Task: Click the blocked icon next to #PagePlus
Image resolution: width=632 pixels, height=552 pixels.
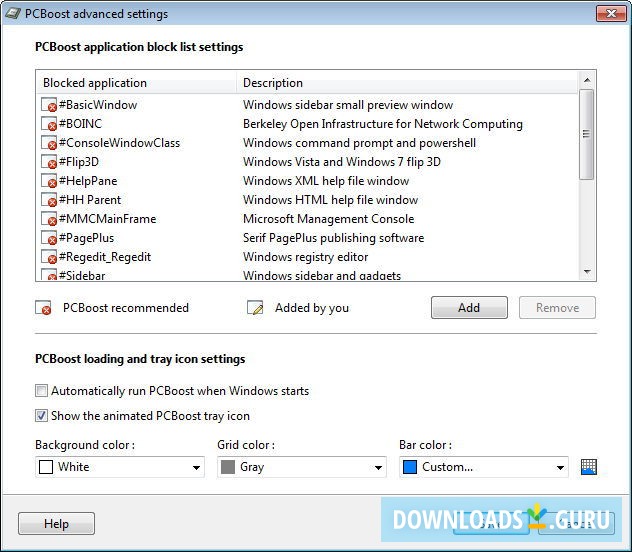Action: (49, 238)
